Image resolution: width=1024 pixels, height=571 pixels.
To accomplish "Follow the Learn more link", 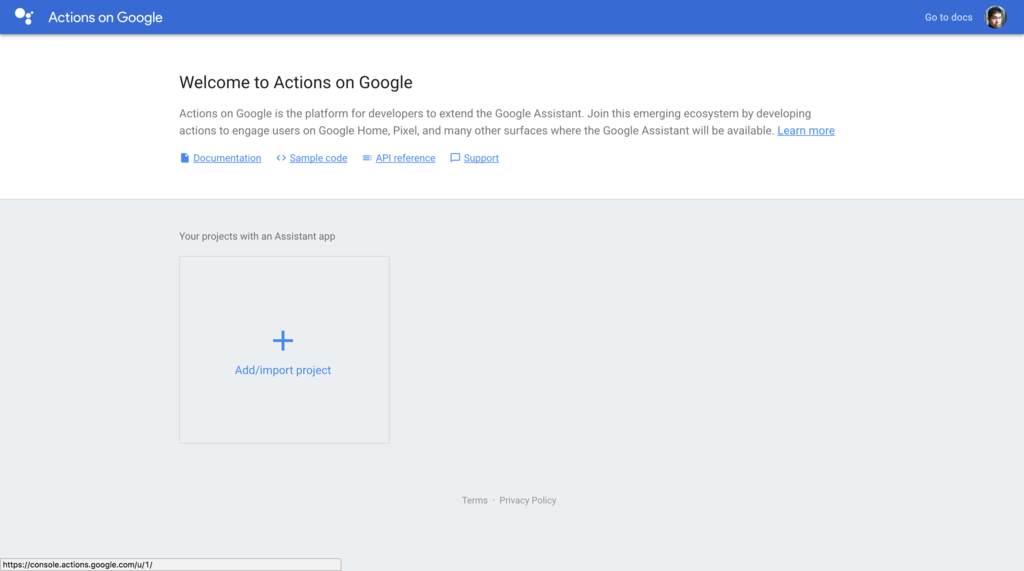I will [x=806, y=131].
